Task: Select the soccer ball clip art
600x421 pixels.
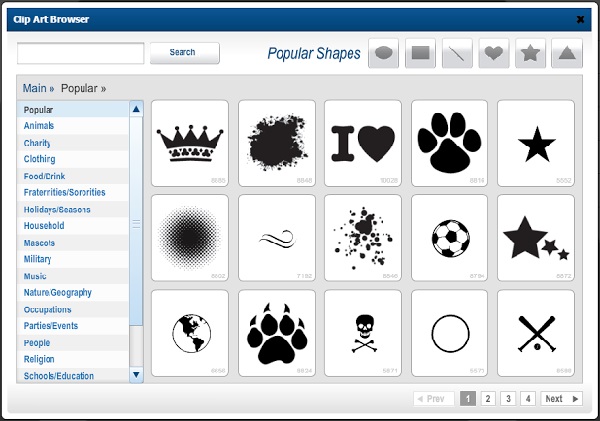Action: click(450, 238)
